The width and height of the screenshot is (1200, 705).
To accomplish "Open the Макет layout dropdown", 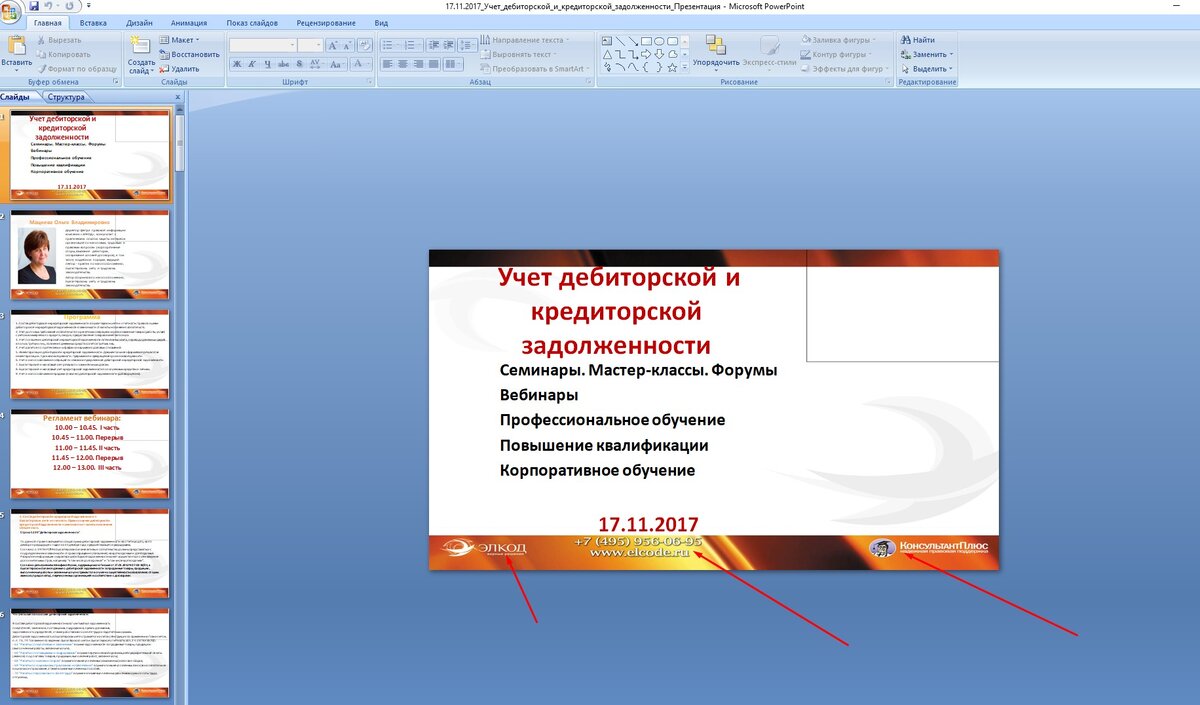I will click(179, 40).
